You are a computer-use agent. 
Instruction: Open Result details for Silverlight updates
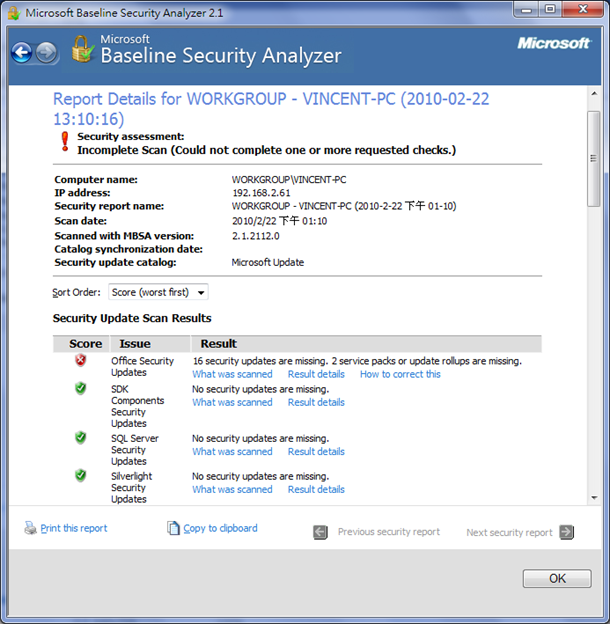(316, 489)
